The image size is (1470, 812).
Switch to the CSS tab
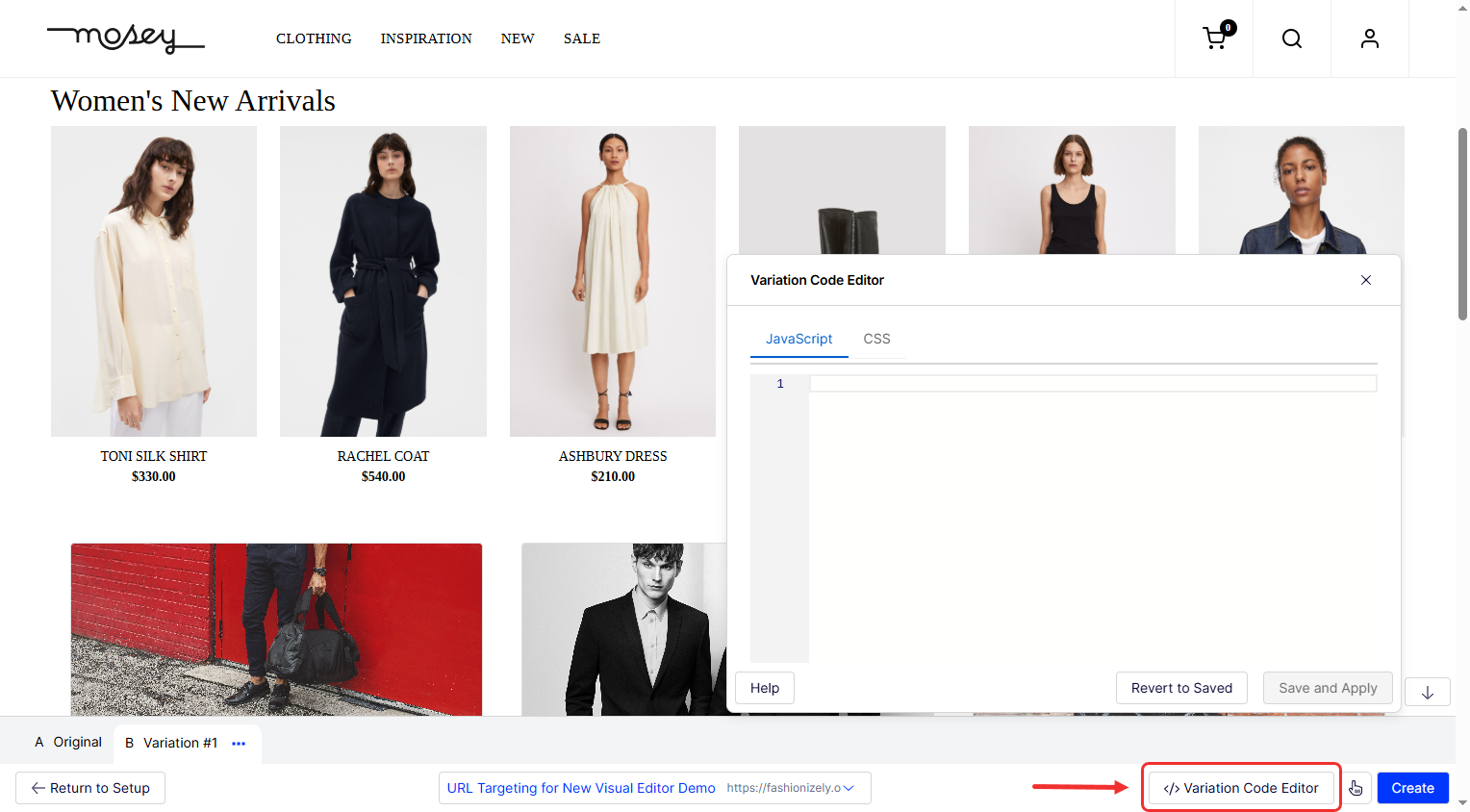click(x=876, y=339)
